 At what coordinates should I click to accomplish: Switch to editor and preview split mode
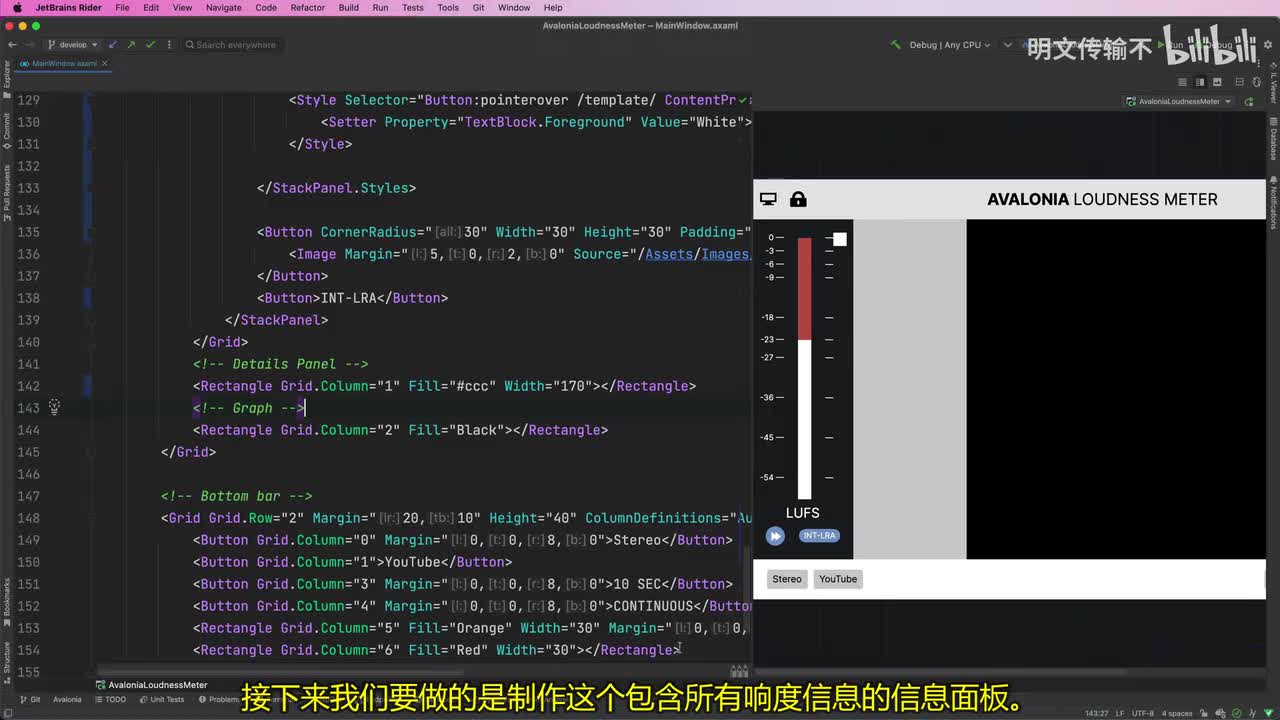(x=1200, y=82)
